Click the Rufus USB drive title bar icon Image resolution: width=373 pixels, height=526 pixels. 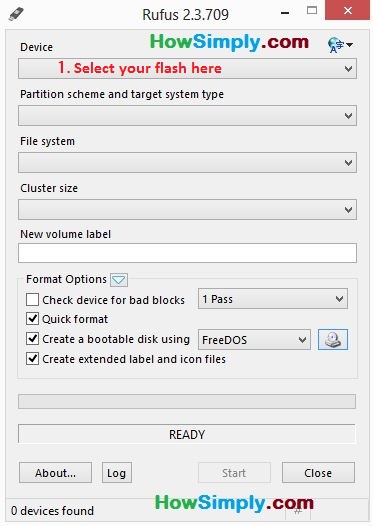coord(16,14)
